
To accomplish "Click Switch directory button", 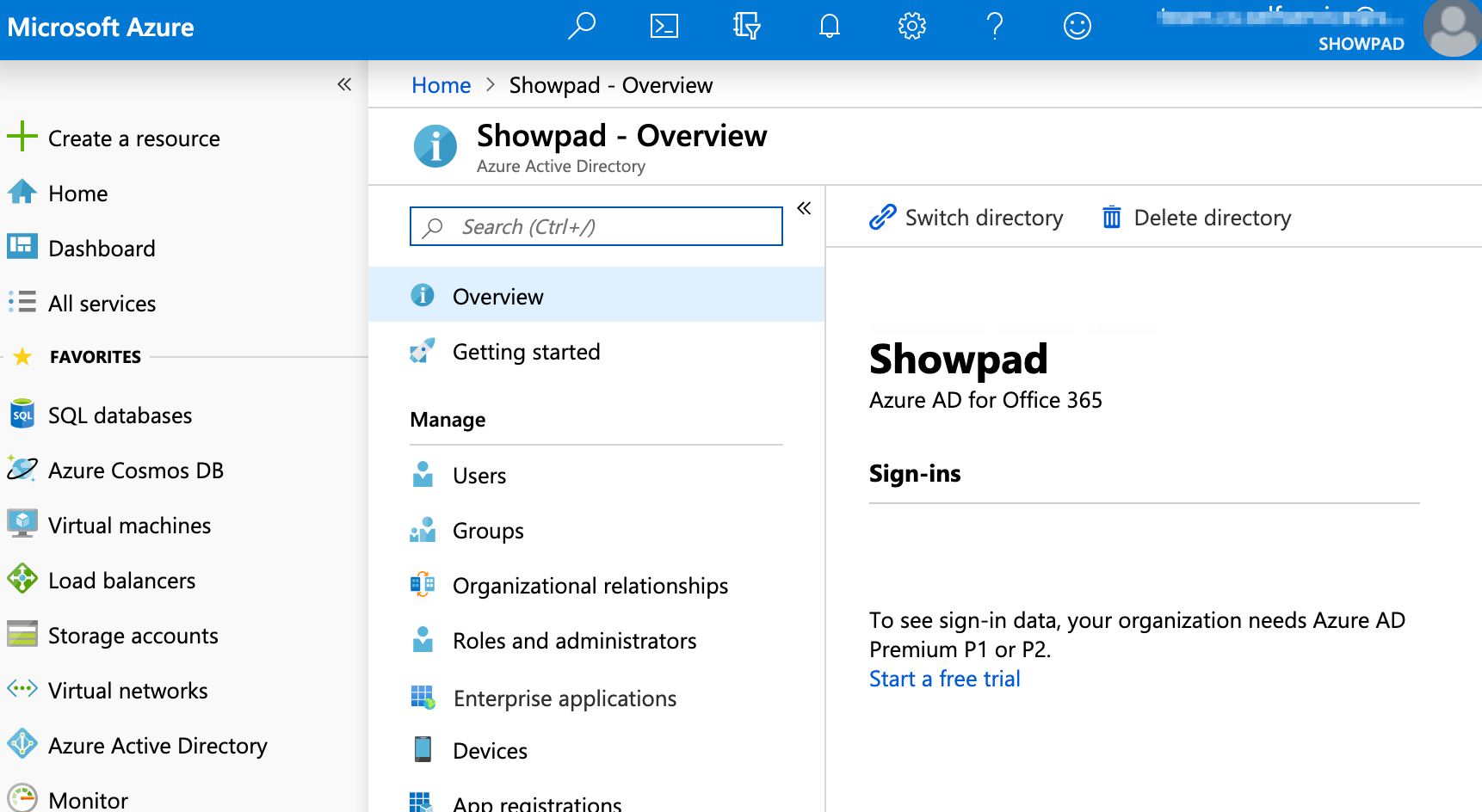I will click(966, 218).
